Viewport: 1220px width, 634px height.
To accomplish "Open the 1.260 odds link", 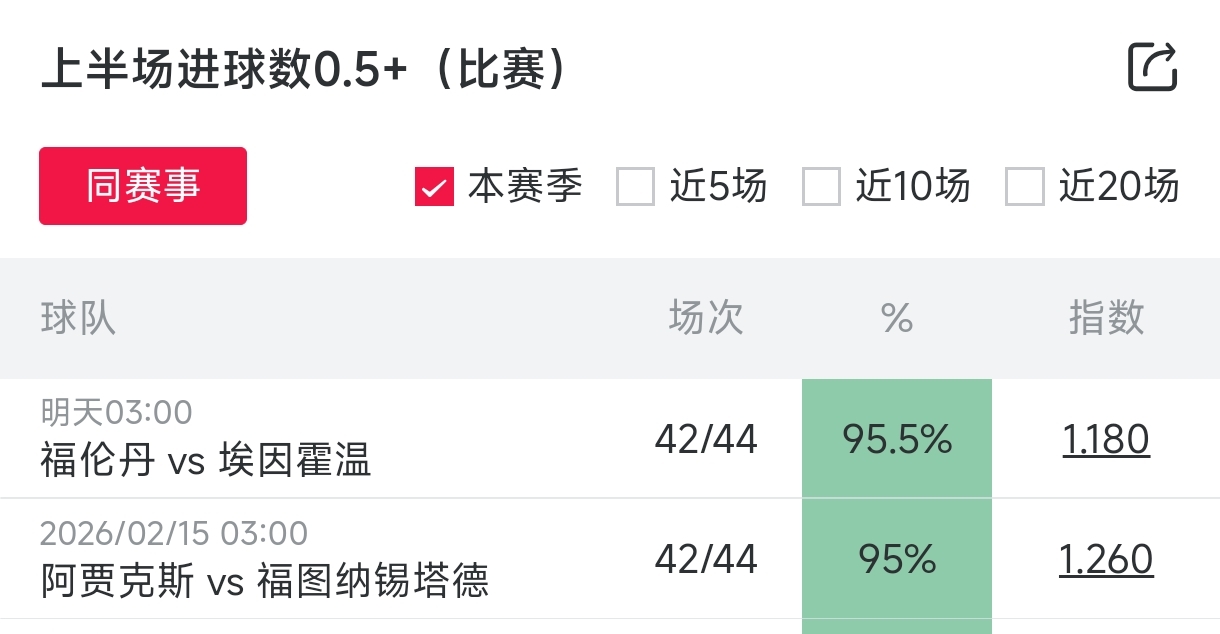I will pos(1106,560).
